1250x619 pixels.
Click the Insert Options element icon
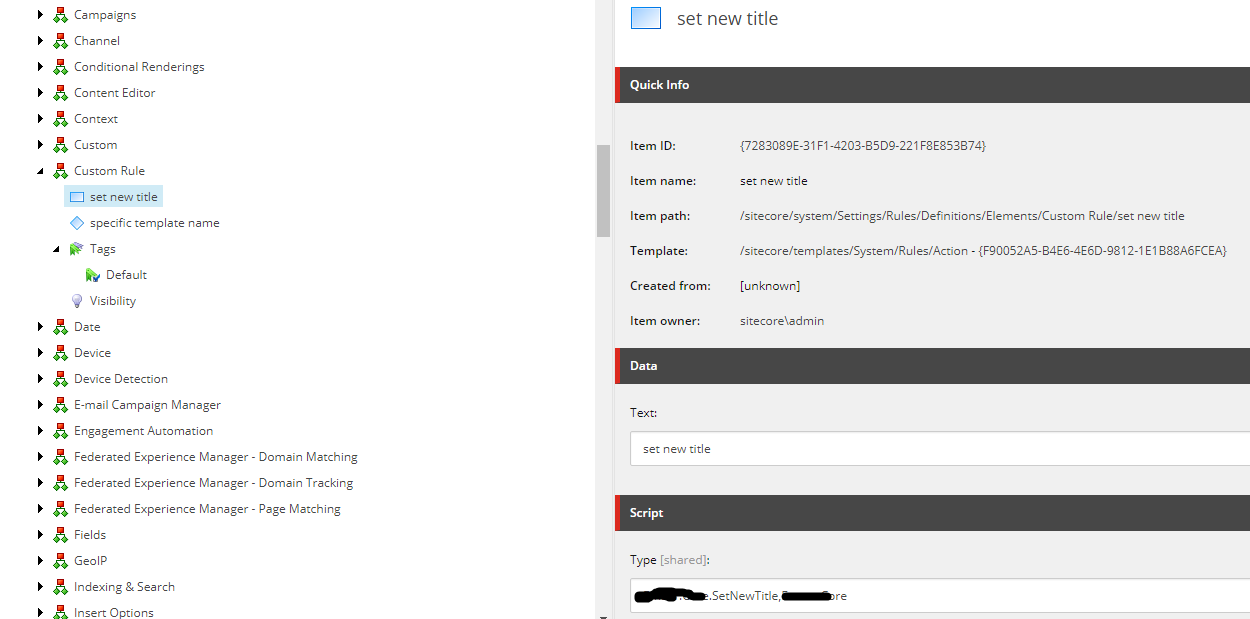[x=59, y=612]
